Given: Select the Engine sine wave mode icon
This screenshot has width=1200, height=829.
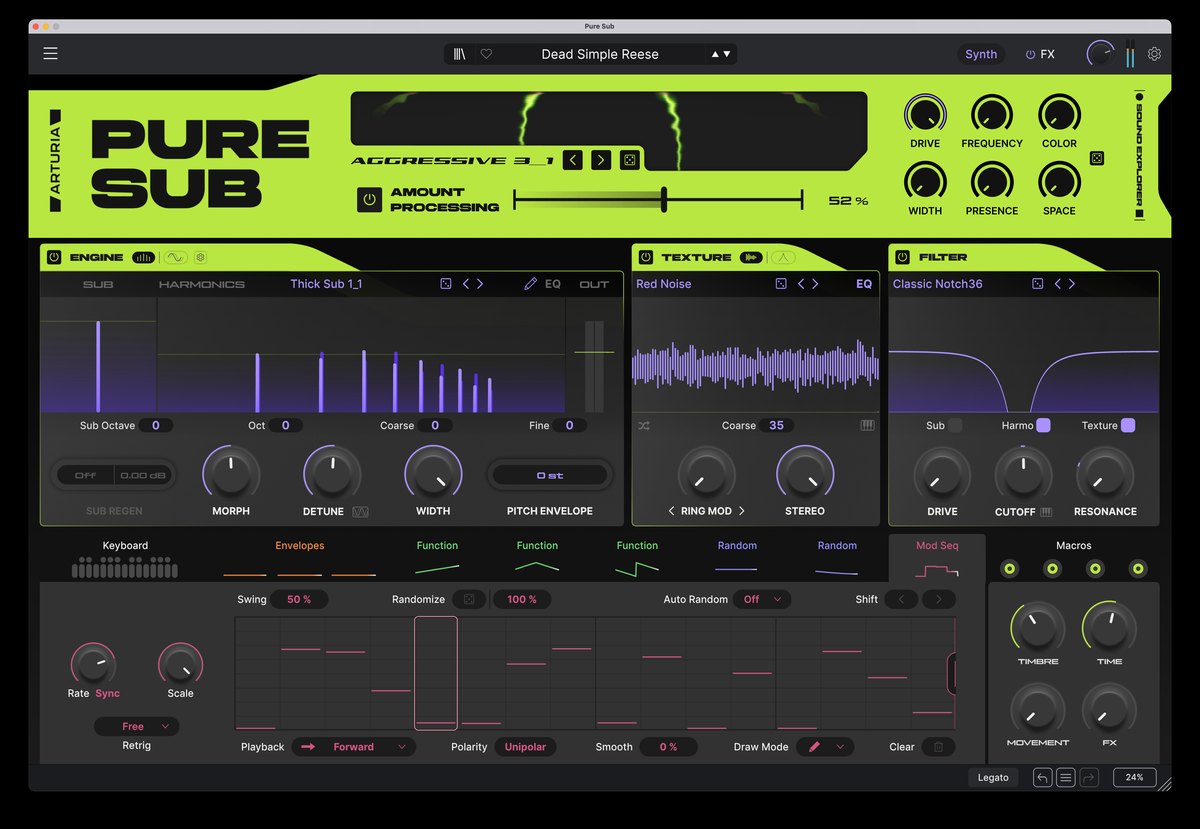Looking at the screenshot, I should click(176, 257).
